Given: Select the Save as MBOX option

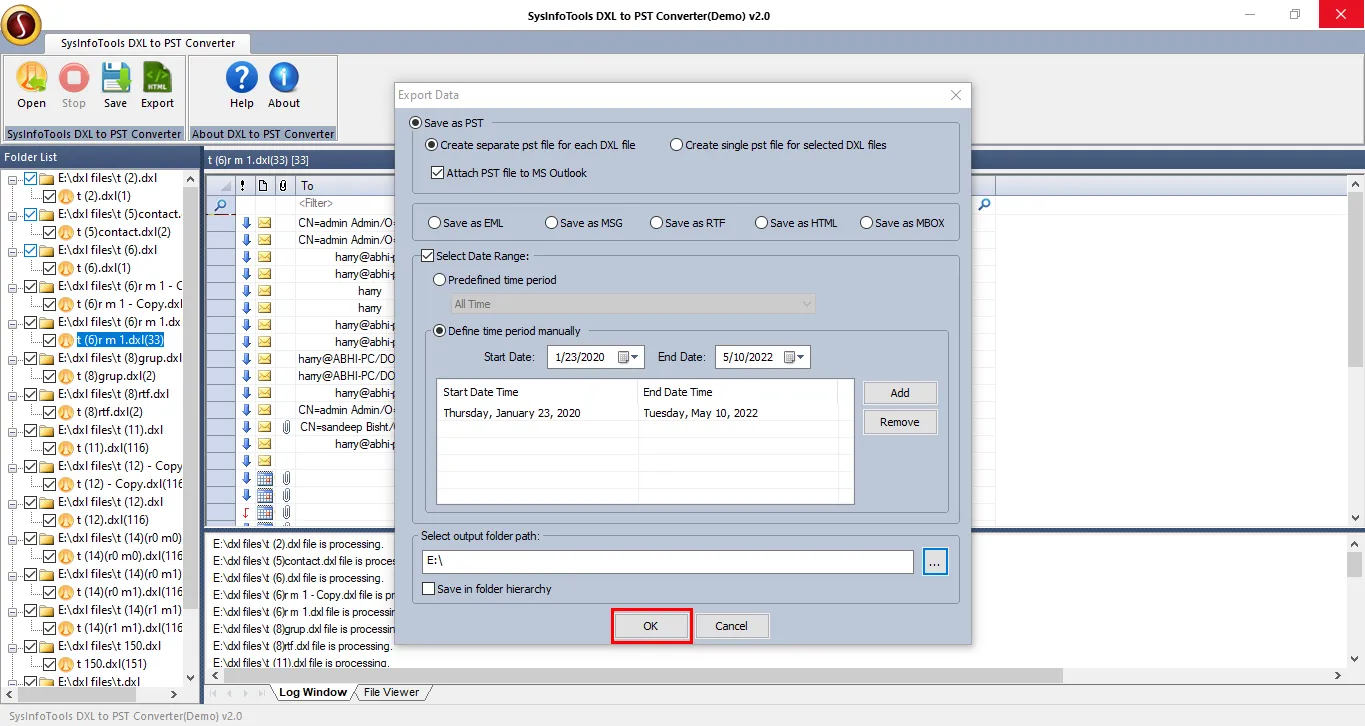Looking at the screenshot, I should pos(866,223).
